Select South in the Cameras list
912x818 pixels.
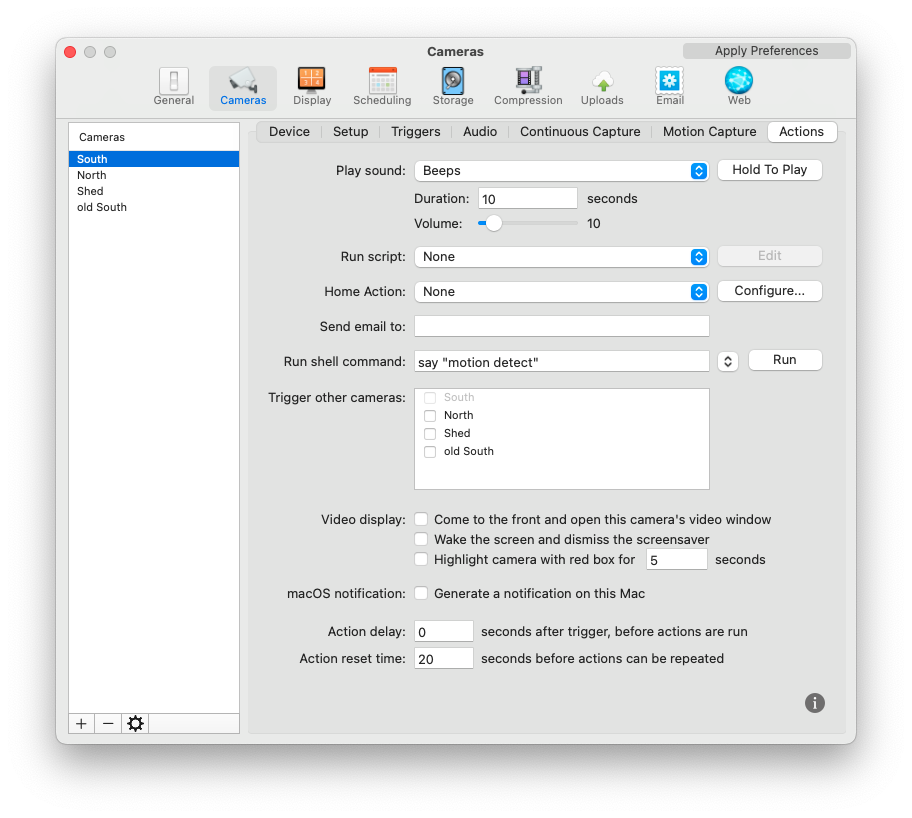point(154,159)
